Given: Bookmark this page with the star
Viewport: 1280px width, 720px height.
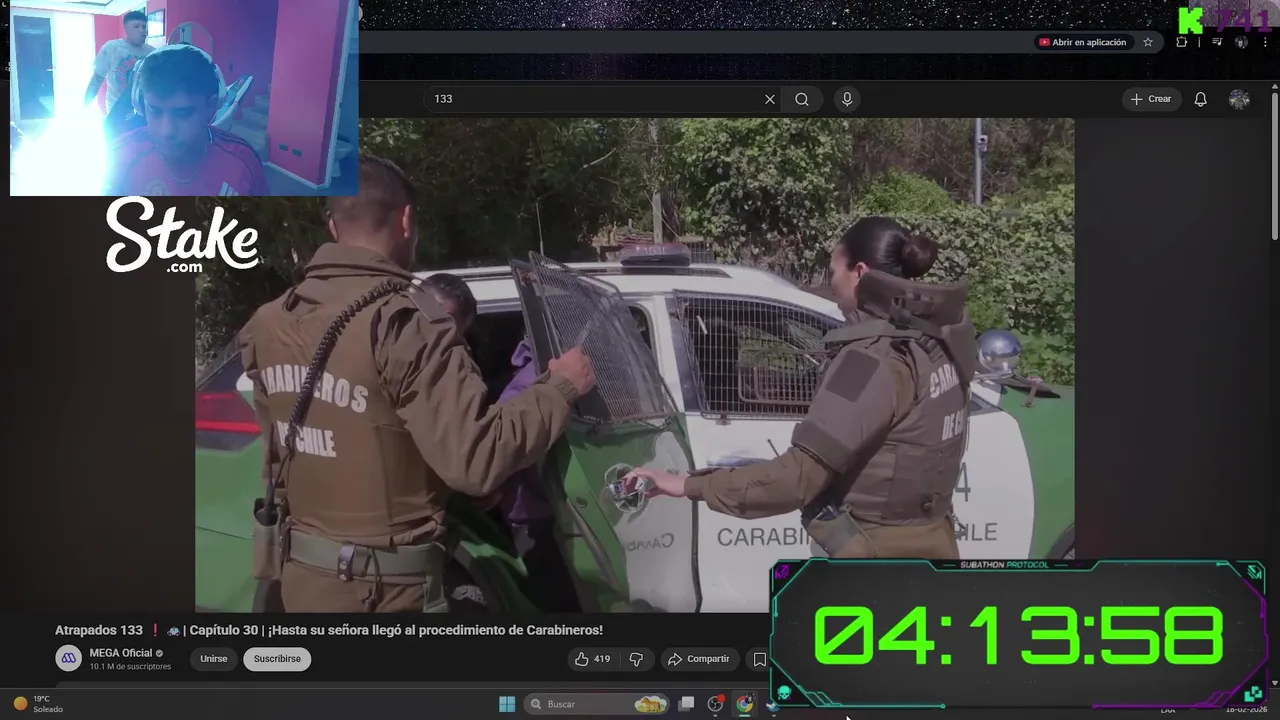Looking at the screenshot, I should (1148, 42).
